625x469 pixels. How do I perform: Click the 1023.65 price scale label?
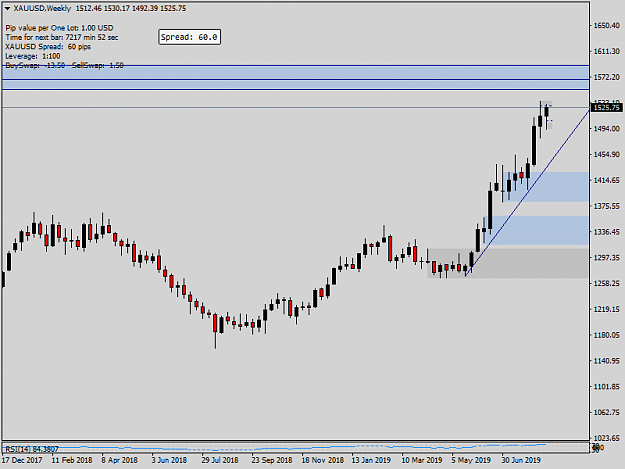[x=607, y=438]
